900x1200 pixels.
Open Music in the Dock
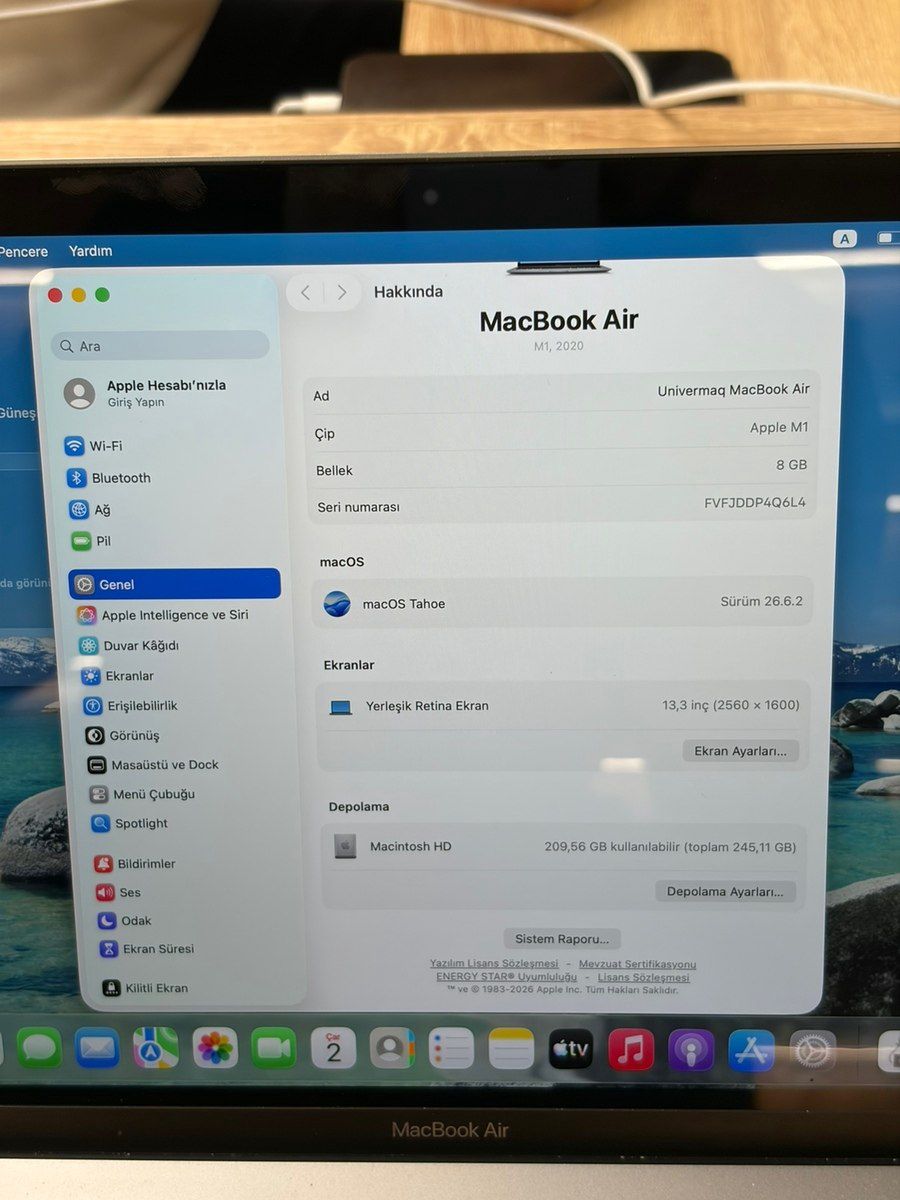point(631,1050)
